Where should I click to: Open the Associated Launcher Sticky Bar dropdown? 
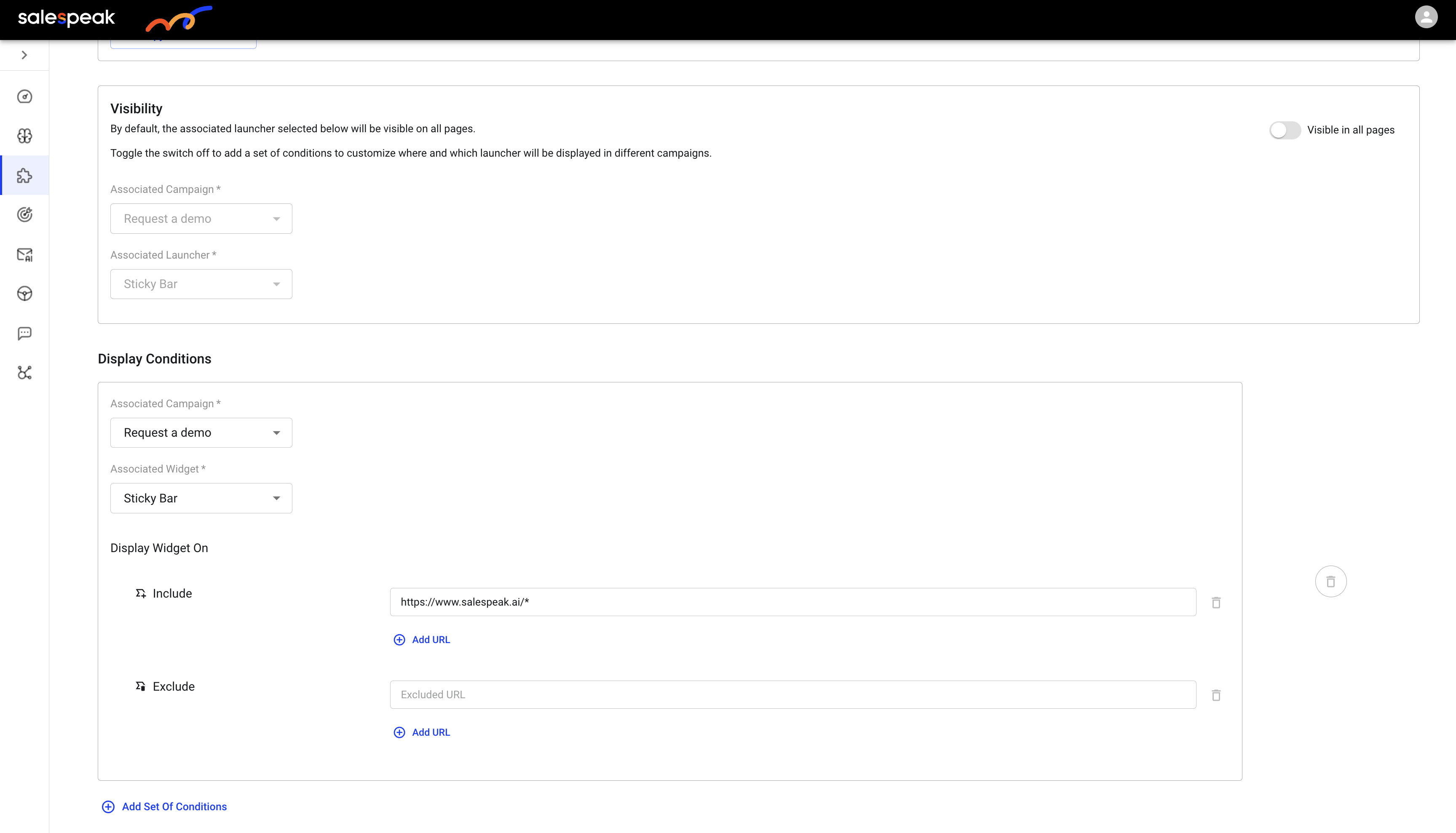point(201,284)
